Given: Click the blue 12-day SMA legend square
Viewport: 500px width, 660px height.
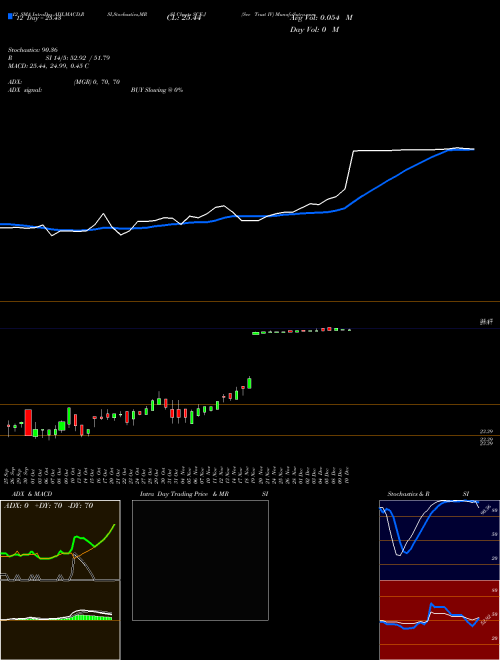Looking at the screenshot, I should (x=10, y=16).
